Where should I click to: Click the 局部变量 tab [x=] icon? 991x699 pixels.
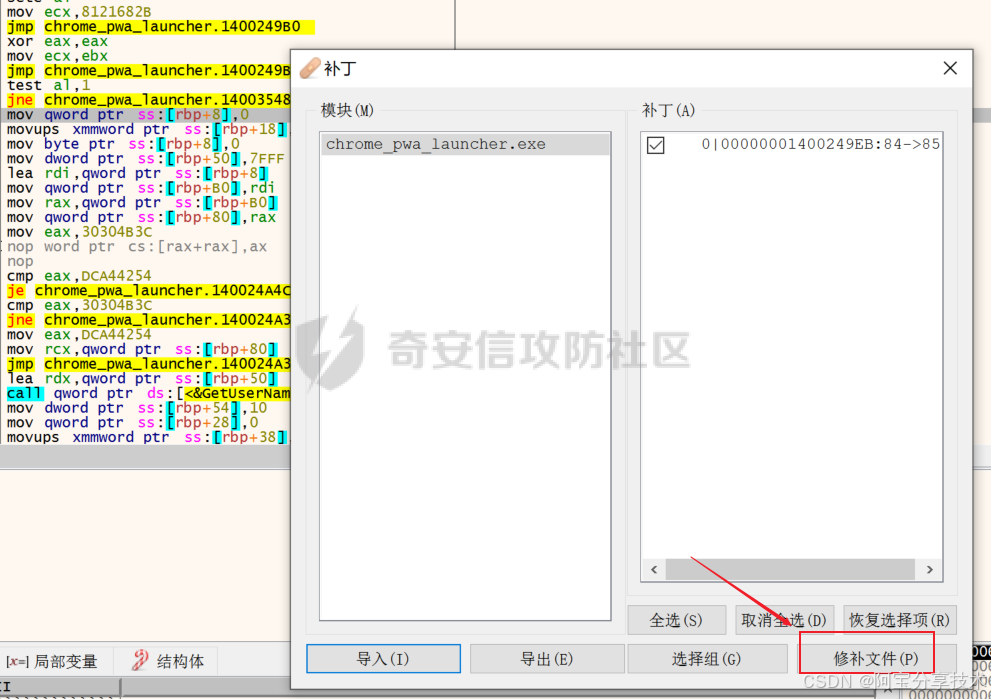coord(17,661)
